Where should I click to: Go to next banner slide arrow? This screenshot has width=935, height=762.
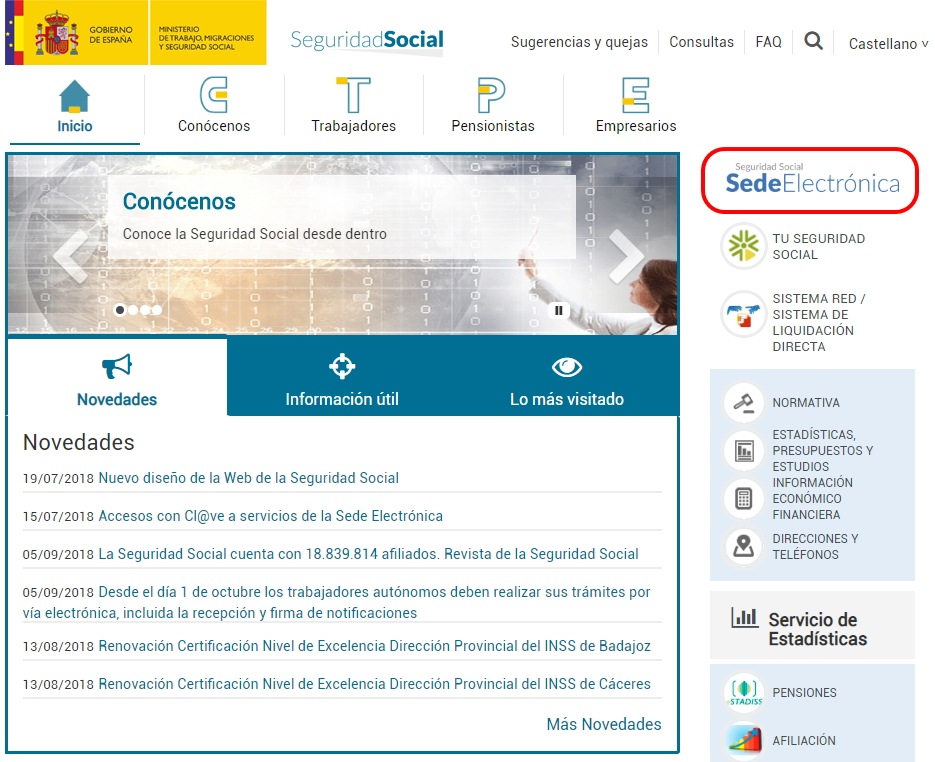tap(626, 257)
